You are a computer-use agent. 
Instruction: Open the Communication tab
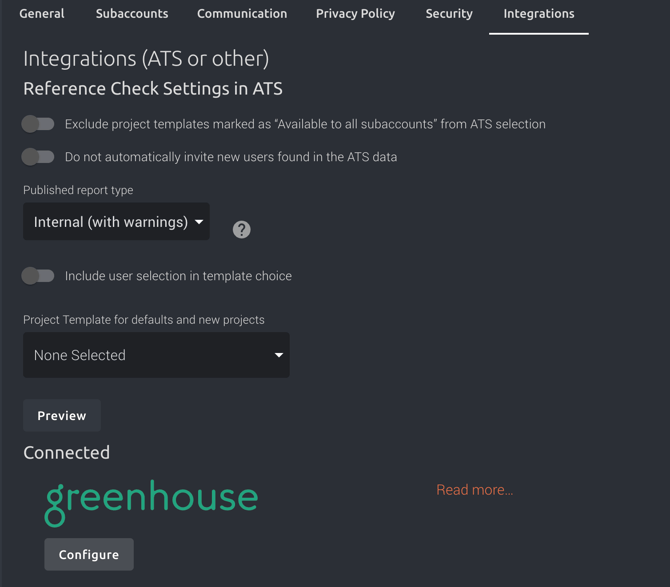(x=242, y=14)
